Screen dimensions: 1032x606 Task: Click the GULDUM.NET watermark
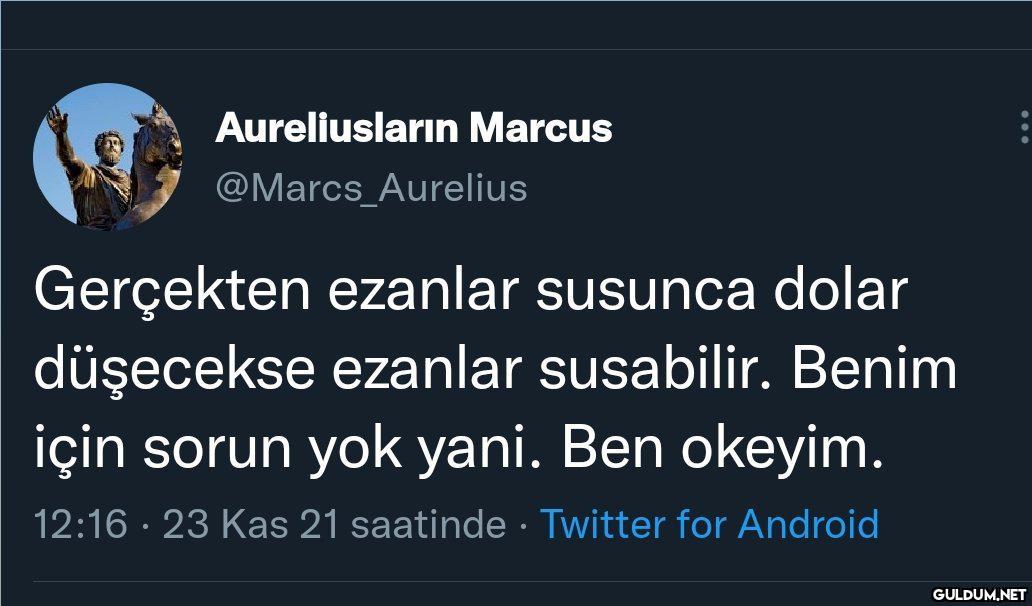click(x=979, y=594)
